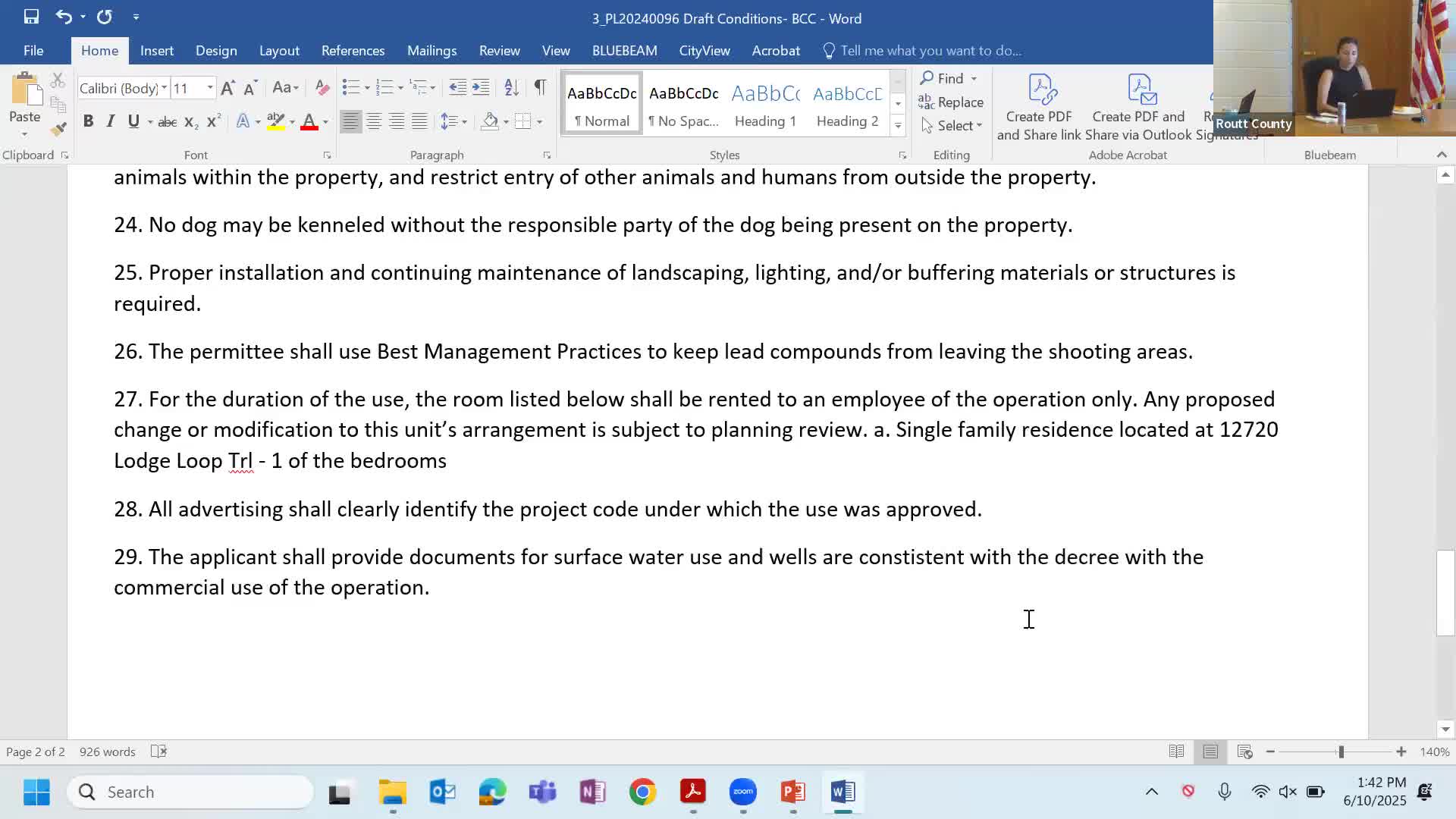Viewport: 1456px width, 819px height.
Task: Click the yellow text highlight color
Action: tap(275, 121)
